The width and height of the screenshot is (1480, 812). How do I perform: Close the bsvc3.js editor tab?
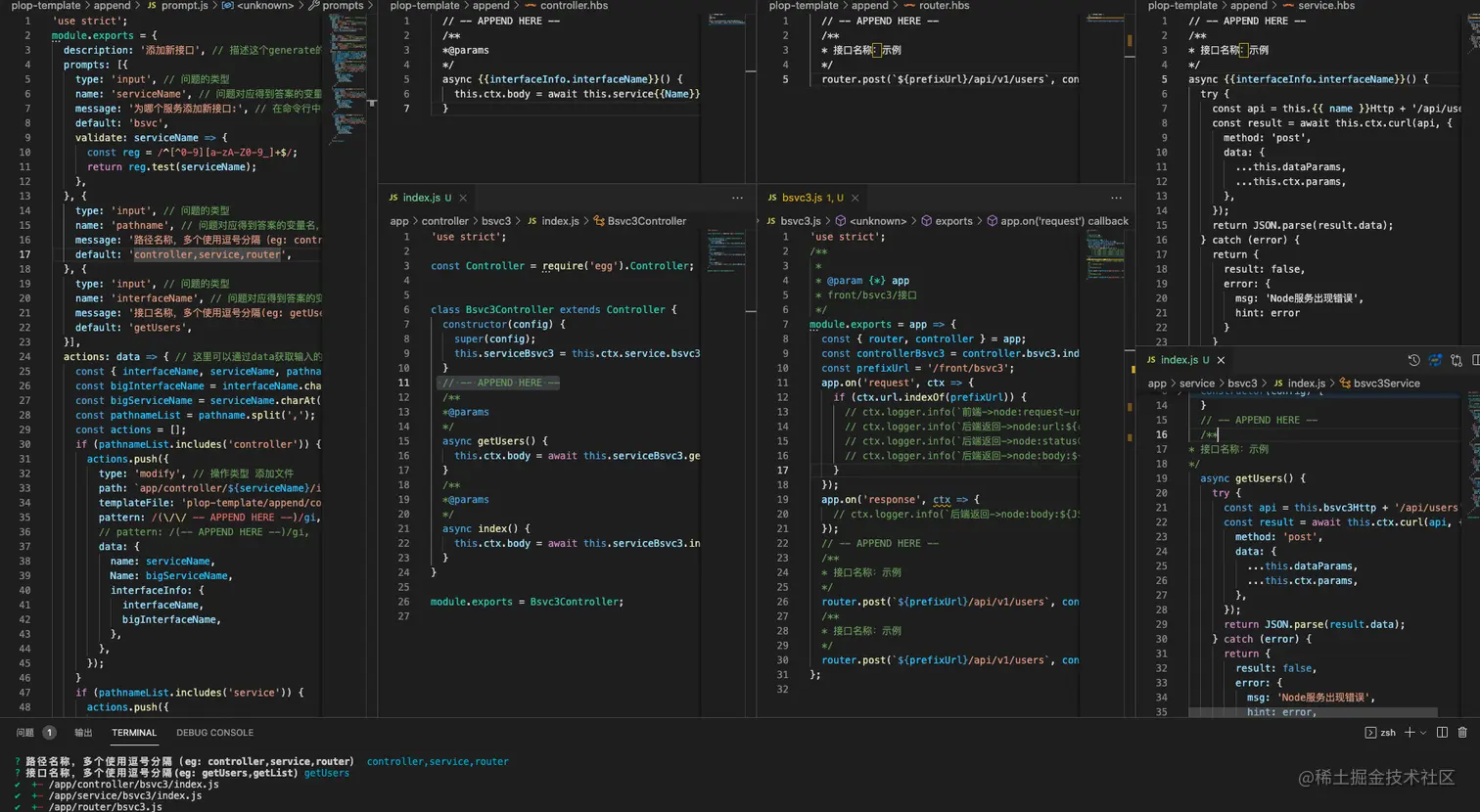coord(855,198)
